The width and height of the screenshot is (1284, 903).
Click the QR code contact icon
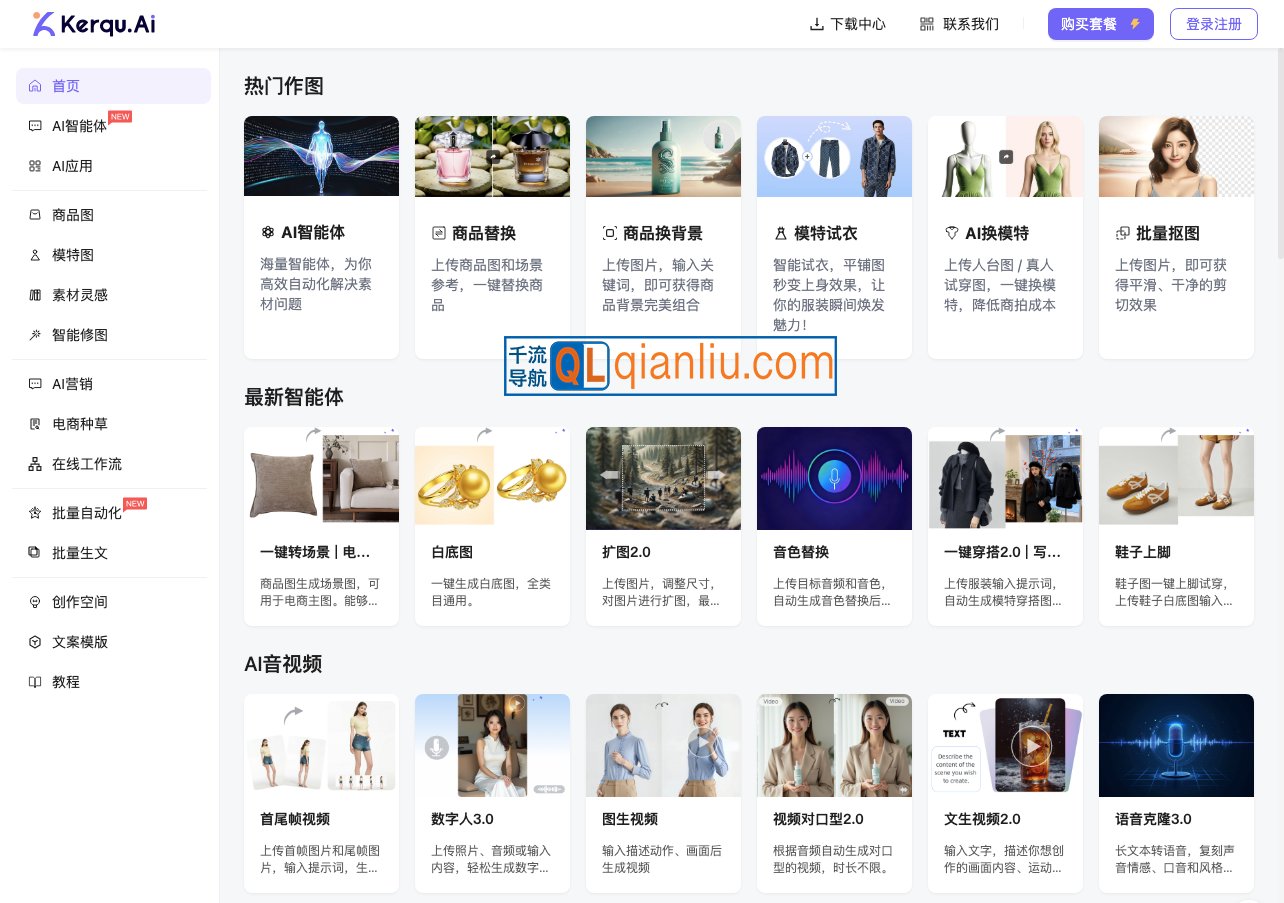(927, 24)
